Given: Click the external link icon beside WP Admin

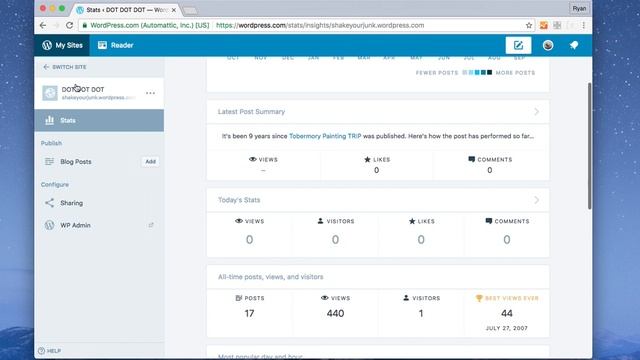Looking at the screenshot, I should [x=151, y=225].
